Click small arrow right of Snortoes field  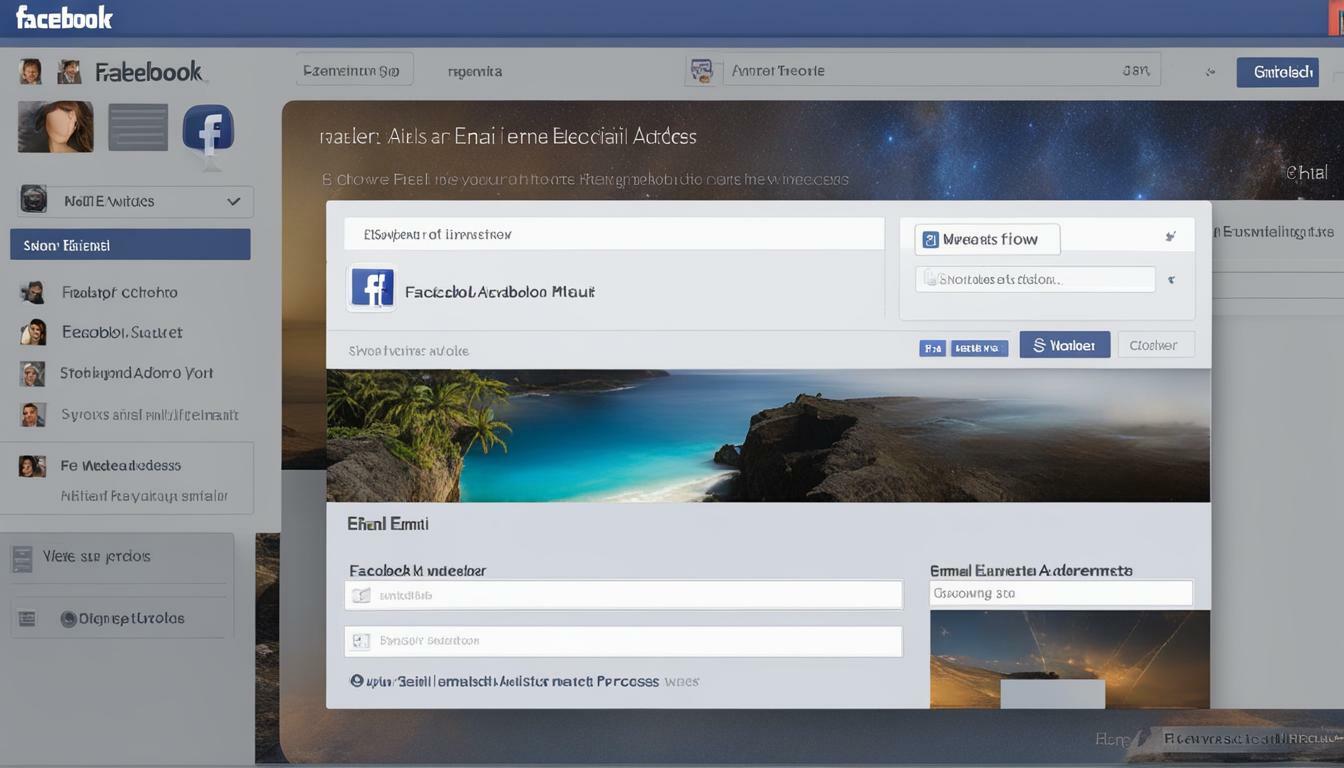[1171, 281]
